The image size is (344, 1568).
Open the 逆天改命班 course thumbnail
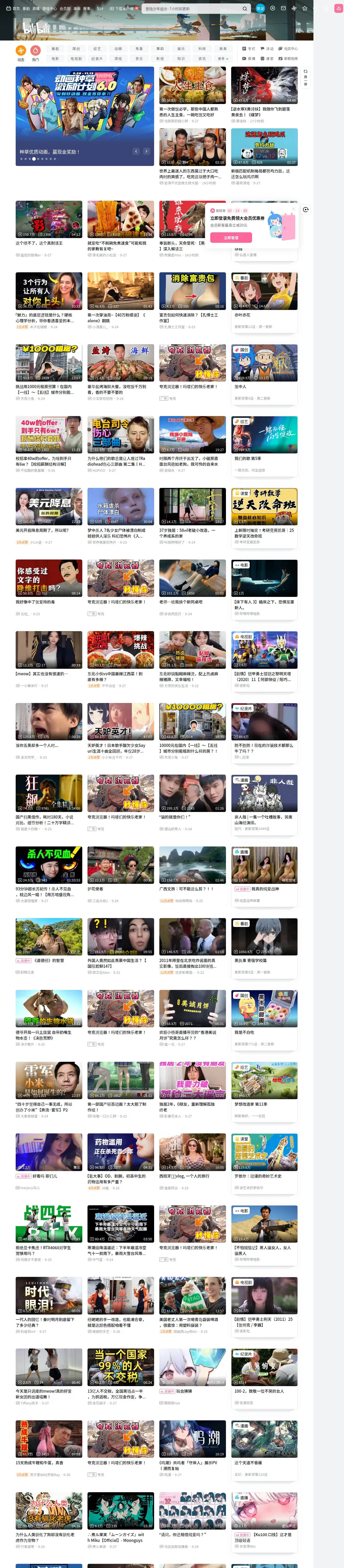[264, 506]
